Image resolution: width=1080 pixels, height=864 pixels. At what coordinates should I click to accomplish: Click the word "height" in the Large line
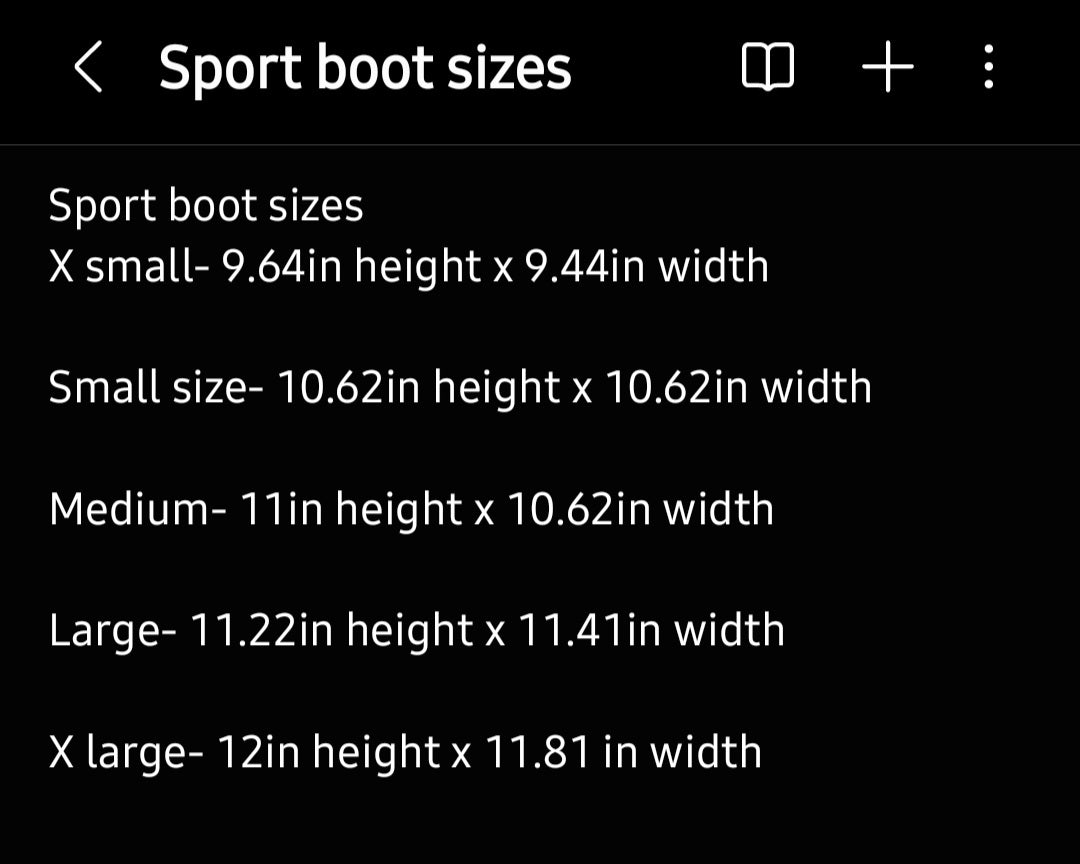pyautogui.click(x=409, y=631)
